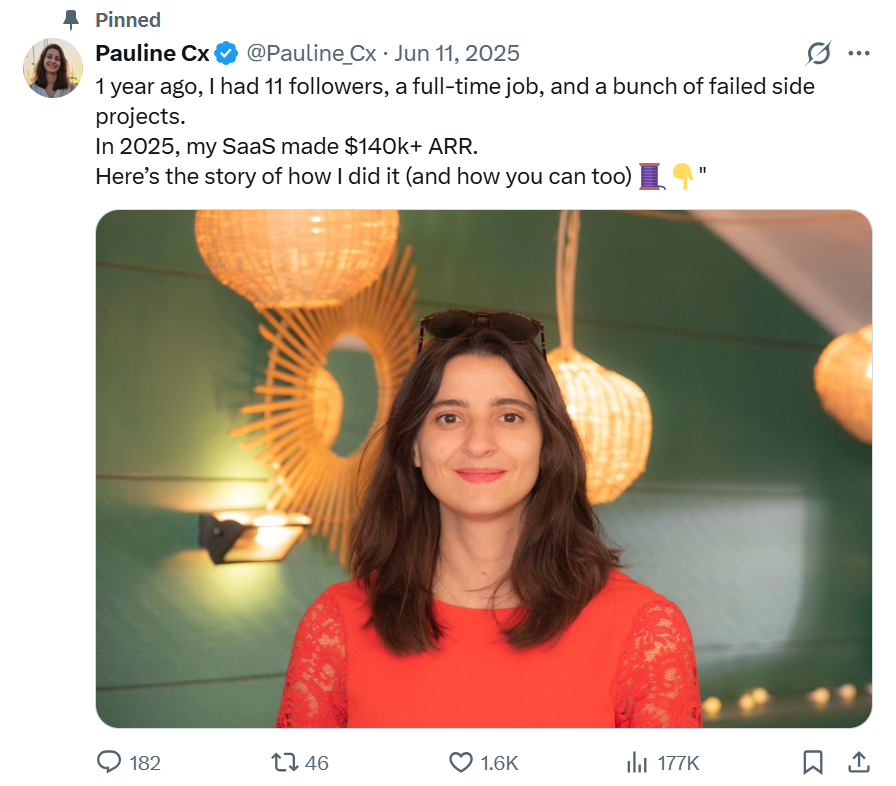Screen dimensions: 896x786
Task: Click the thread emoji in the tweet text
Action: (x=651, y=176)
